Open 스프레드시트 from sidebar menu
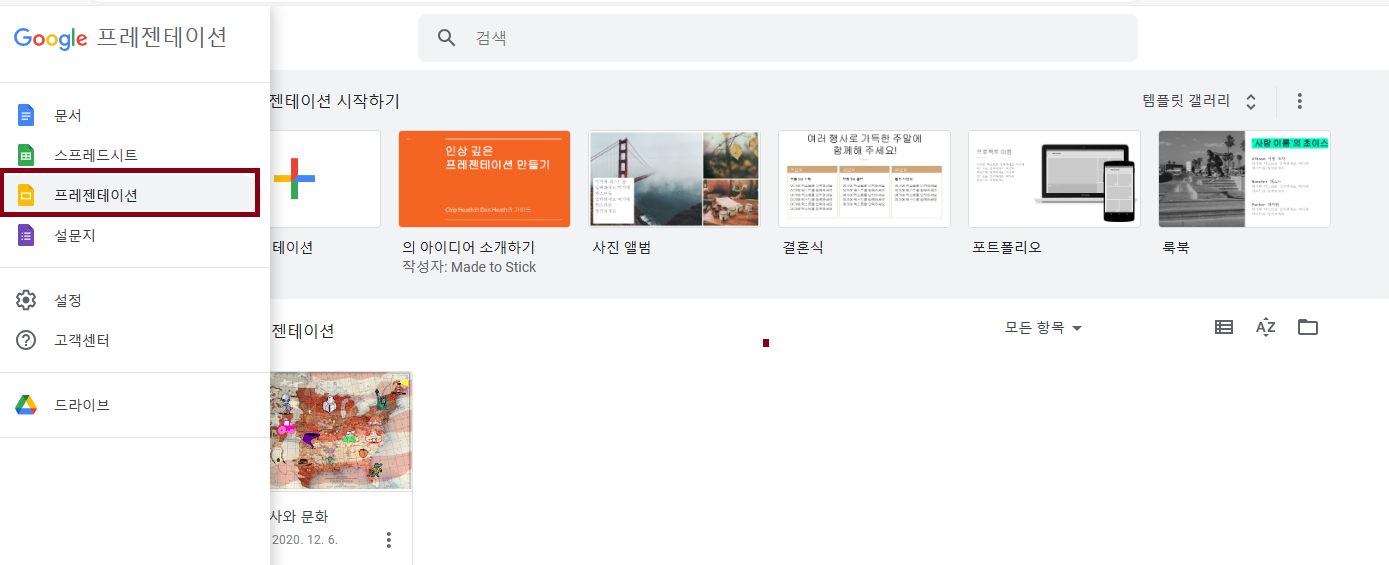1389x565 pixels. click(x=135, y=155)
